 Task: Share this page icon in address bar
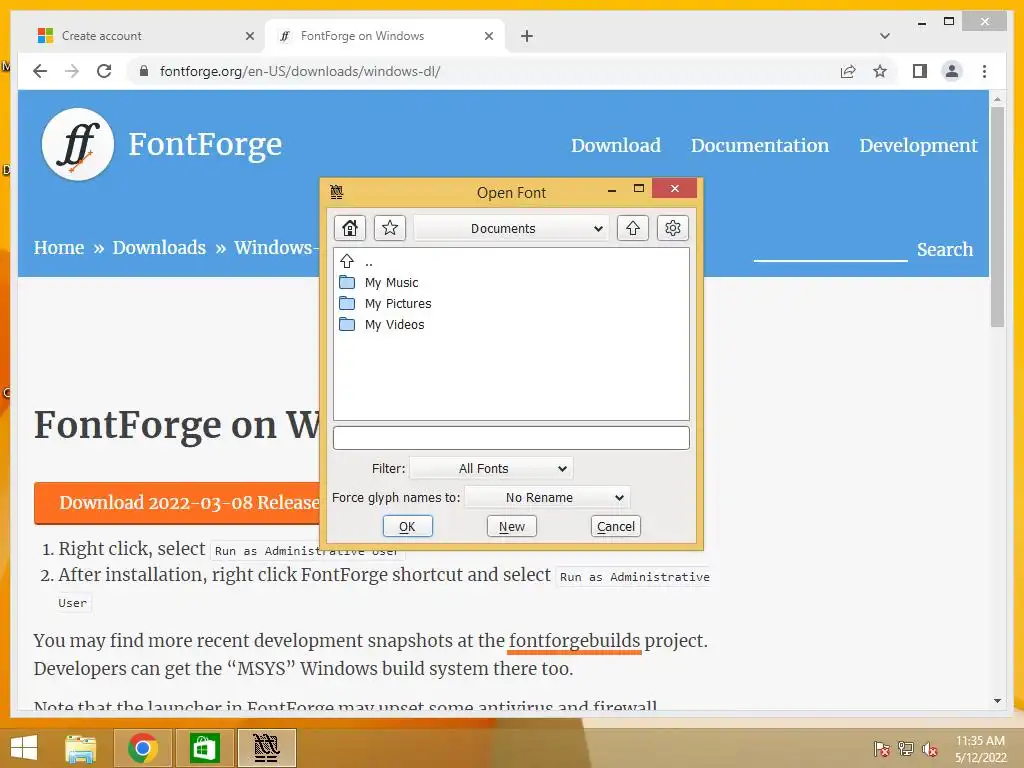coord(848,71)
